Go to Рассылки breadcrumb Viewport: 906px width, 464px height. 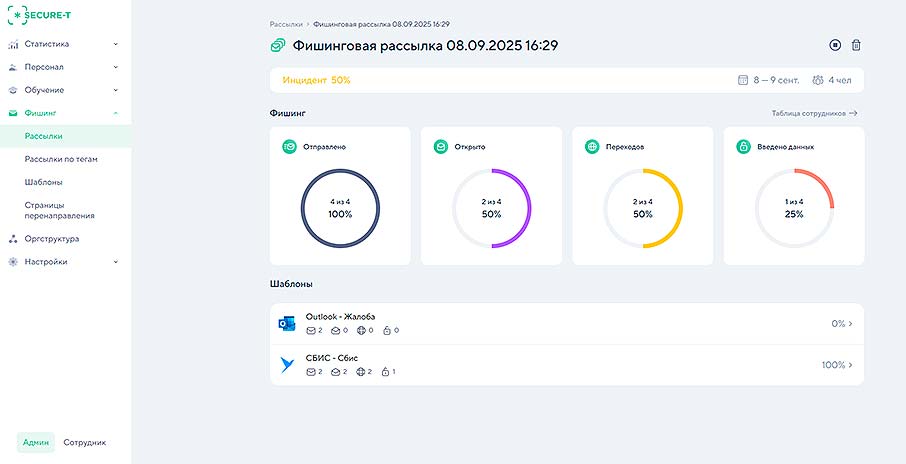tap(286, 24)
